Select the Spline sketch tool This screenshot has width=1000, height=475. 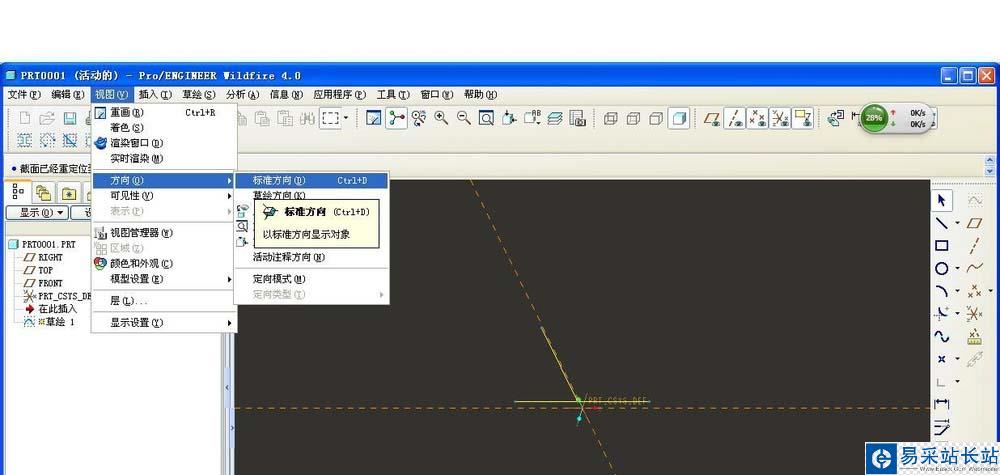coord(941,336)
